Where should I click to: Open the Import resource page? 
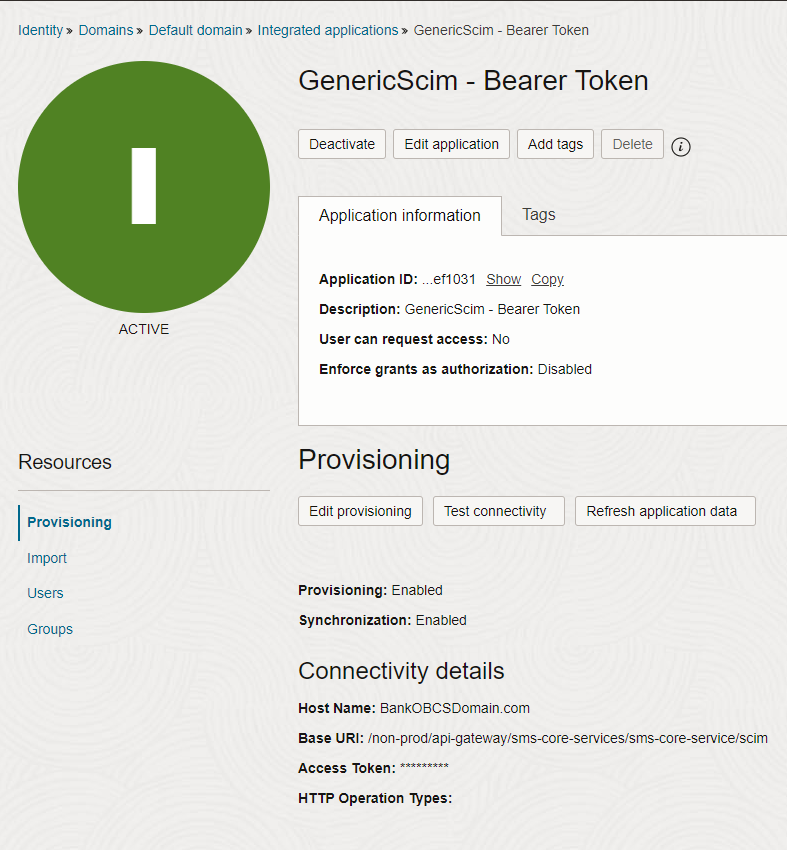[47, 558]
